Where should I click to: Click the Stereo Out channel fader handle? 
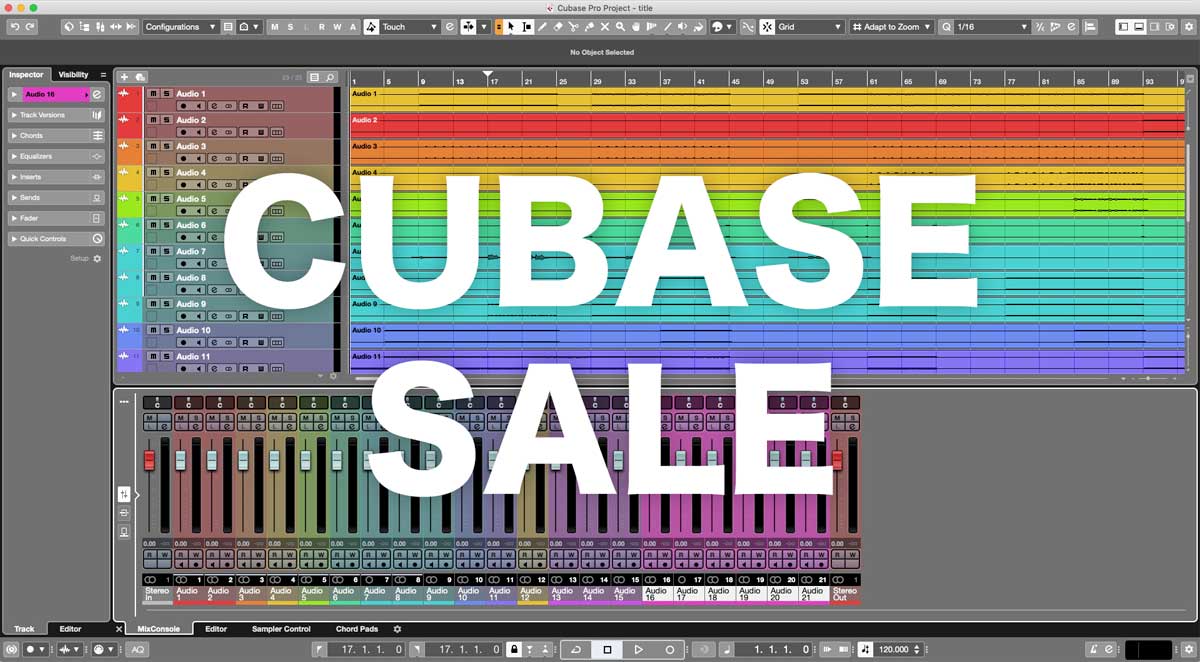tap(838, 460)
